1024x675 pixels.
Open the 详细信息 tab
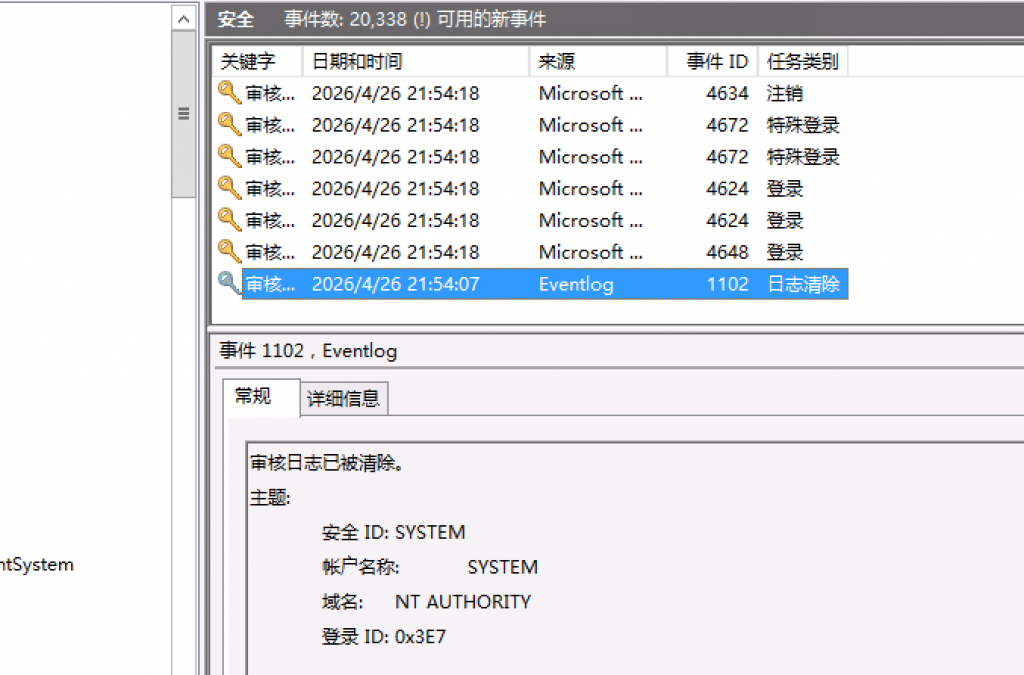pyautogui.click(x=344, y=398)
